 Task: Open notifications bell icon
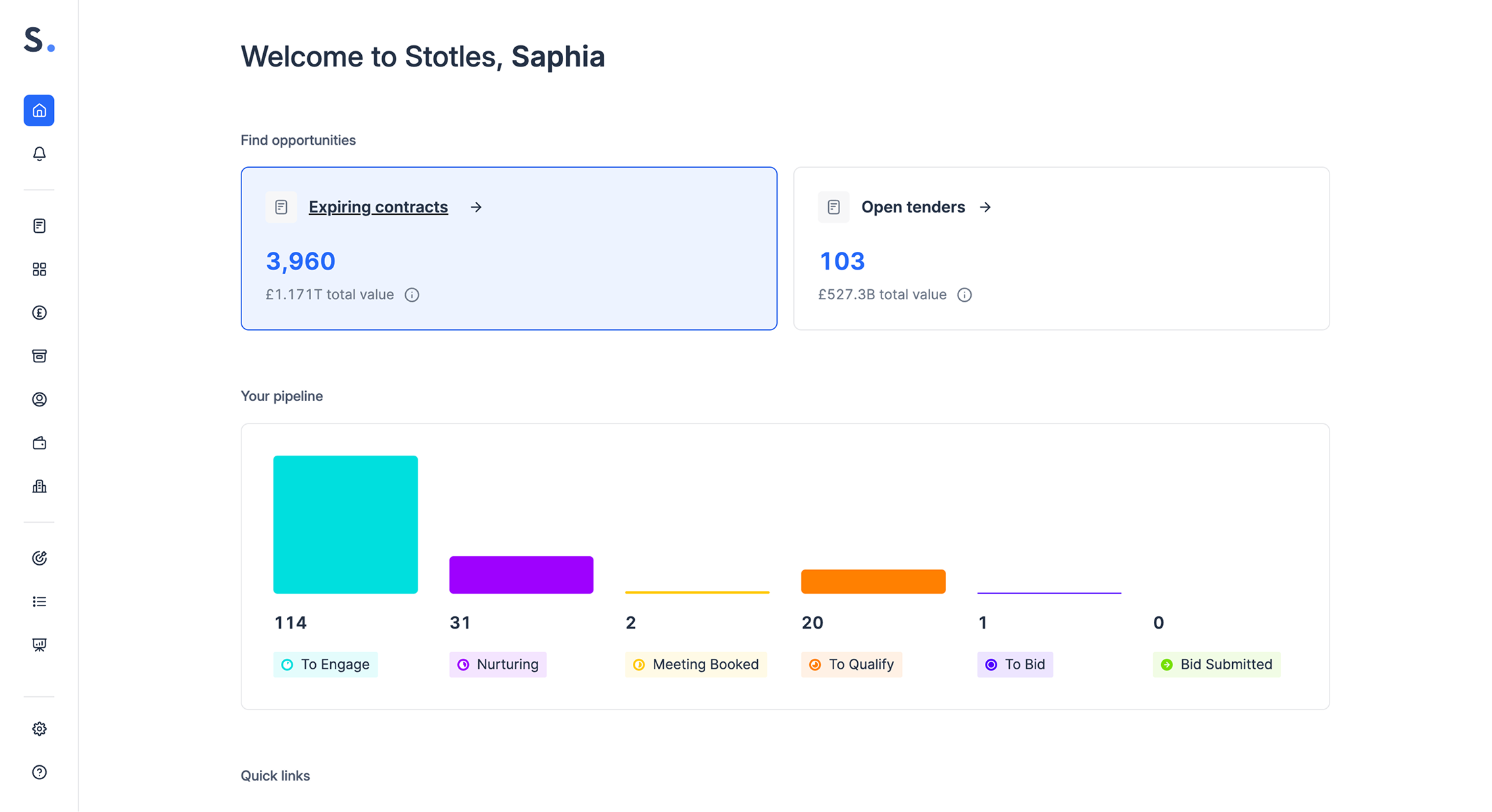point(39,154)
